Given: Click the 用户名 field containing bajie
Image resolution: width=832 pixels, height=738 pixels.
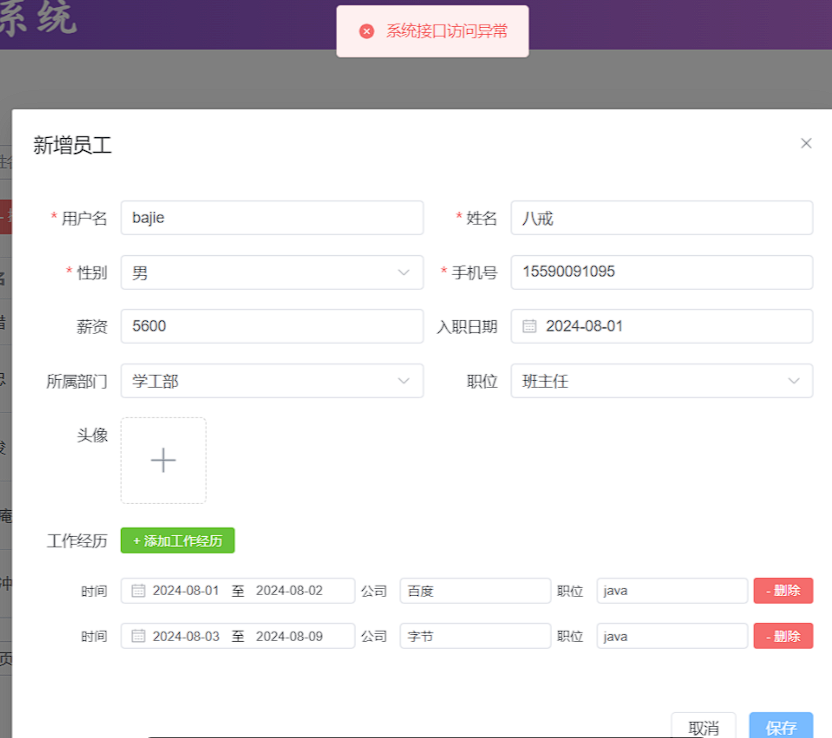Looking at the screenshot, I should [272, 218].
